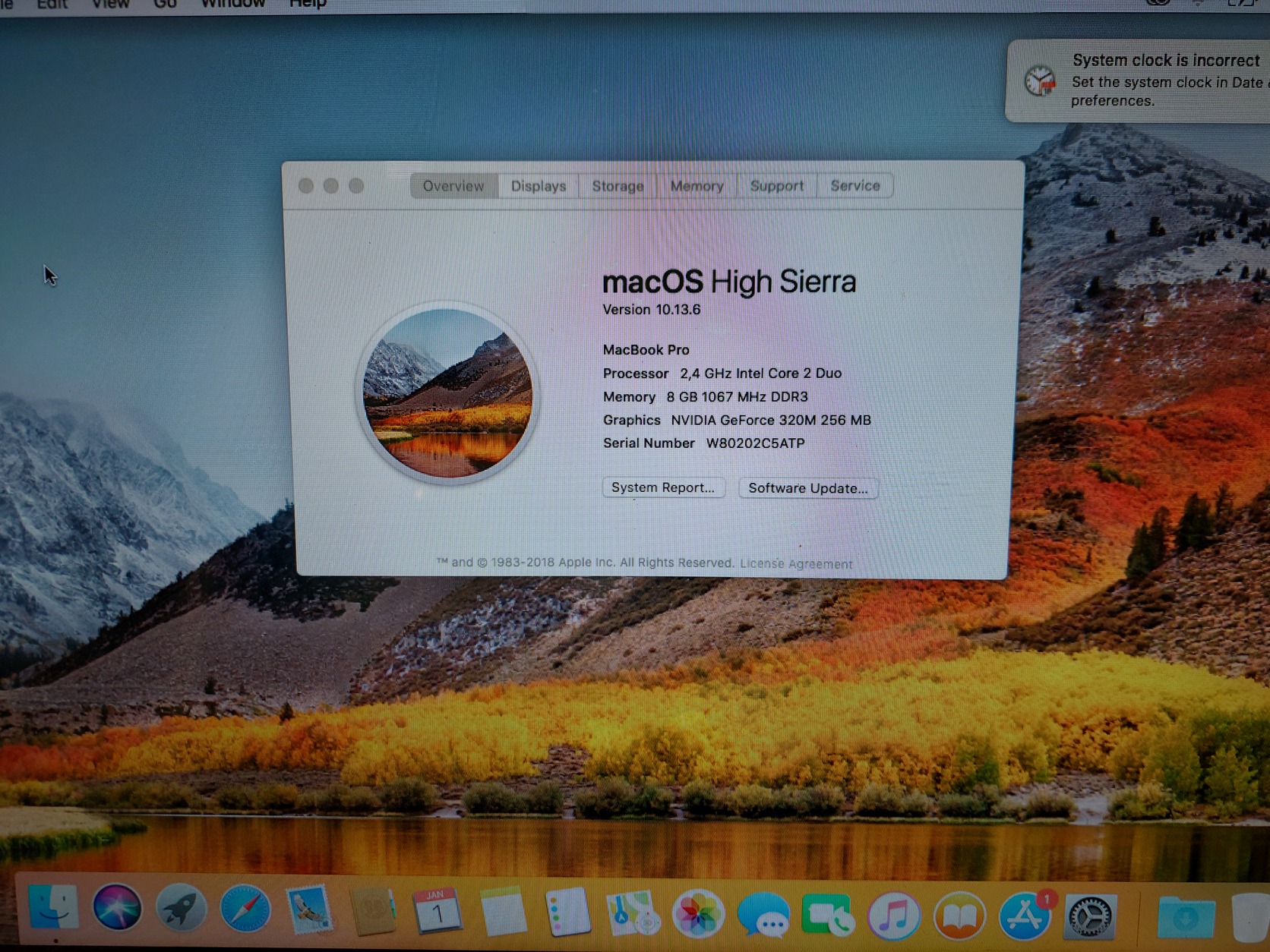The image size is (1270, 952).
Task: Open Mail stamp icon in dock
Action: click(x=309, y=910)
